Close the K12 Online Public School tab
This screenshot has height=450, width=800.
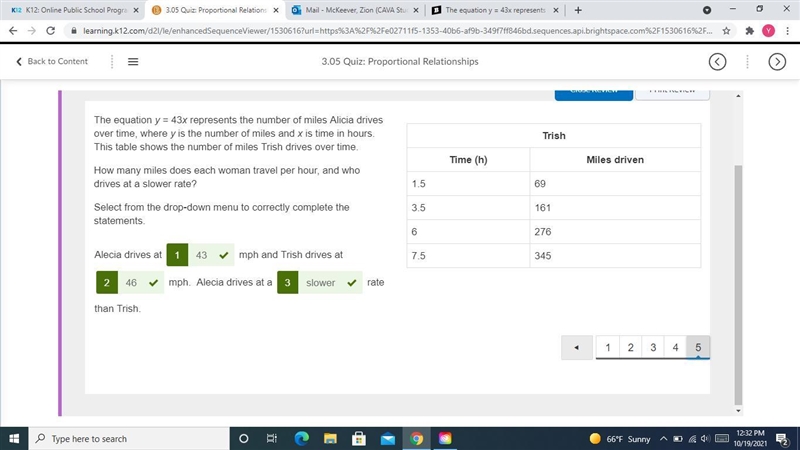136,10
